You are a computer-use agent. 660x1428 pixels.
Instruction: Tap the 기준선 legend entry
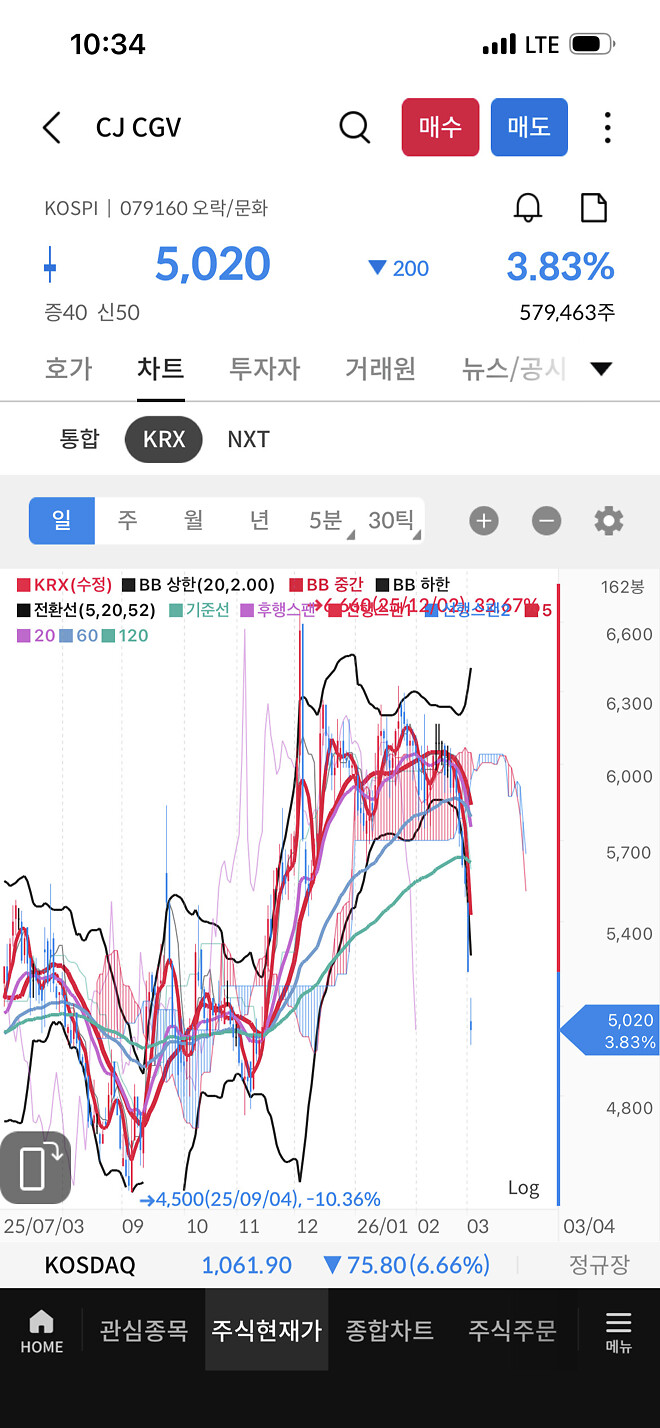[x=199, y=609]
